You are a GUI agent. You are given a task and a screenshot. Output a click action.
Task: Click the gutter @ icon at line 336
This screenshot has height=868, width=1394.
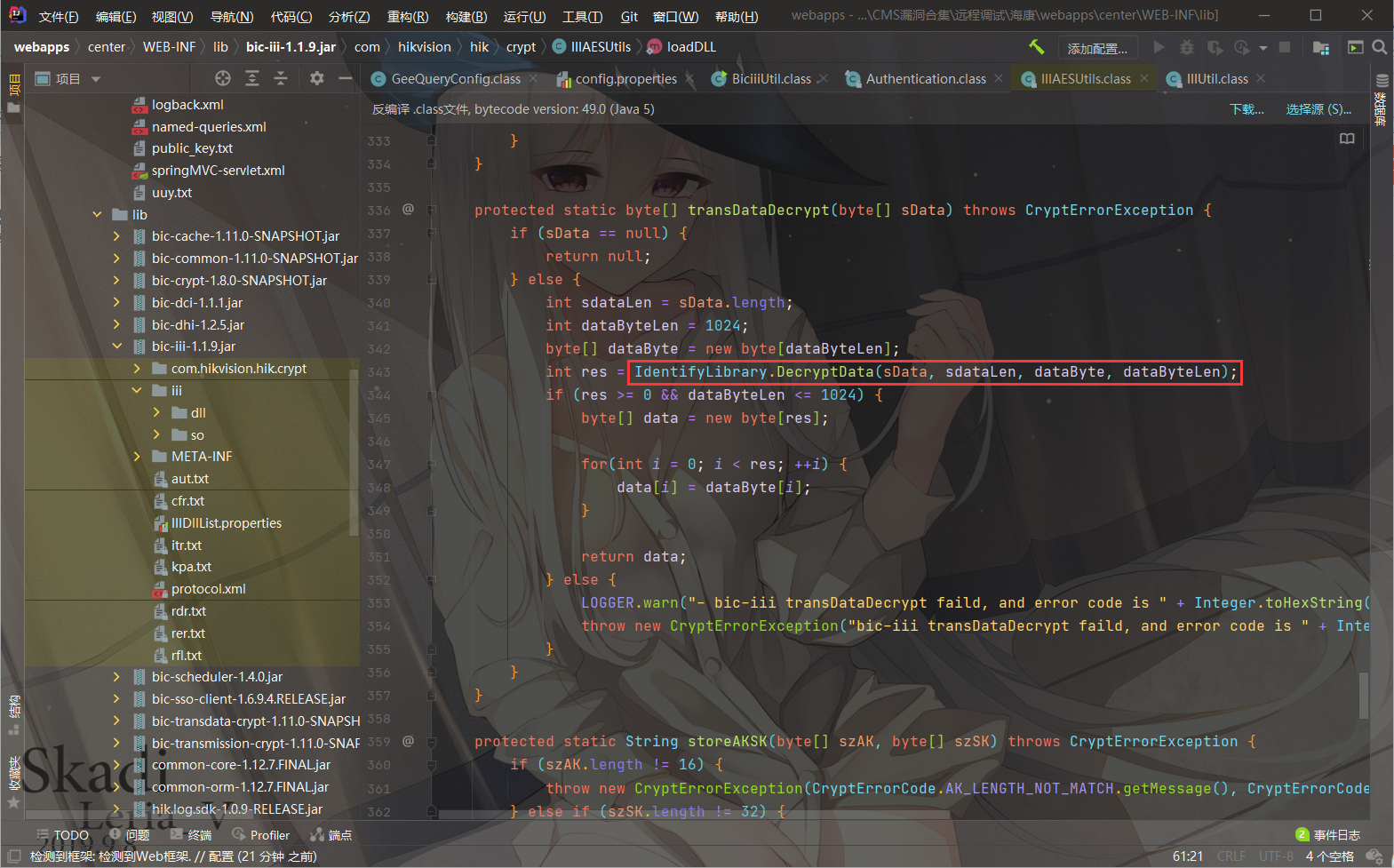point(408,210)
